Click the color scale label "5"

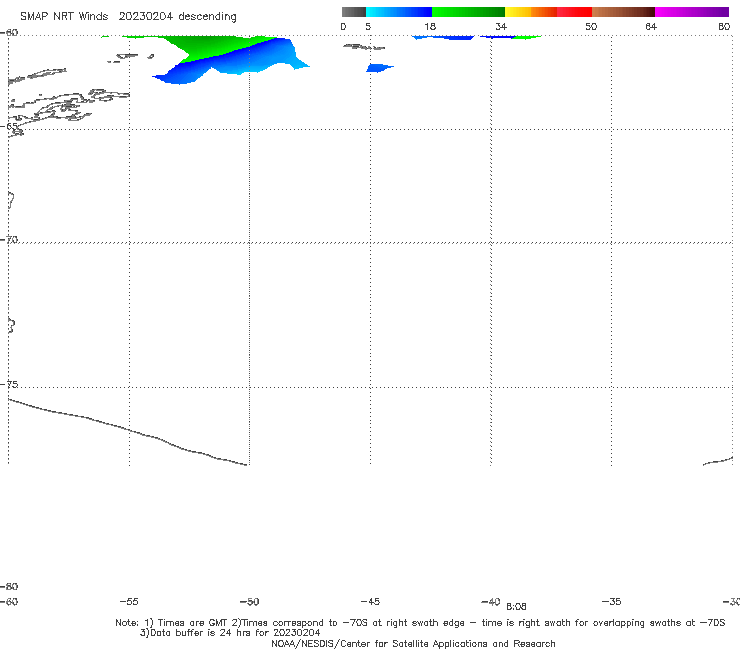368,27
